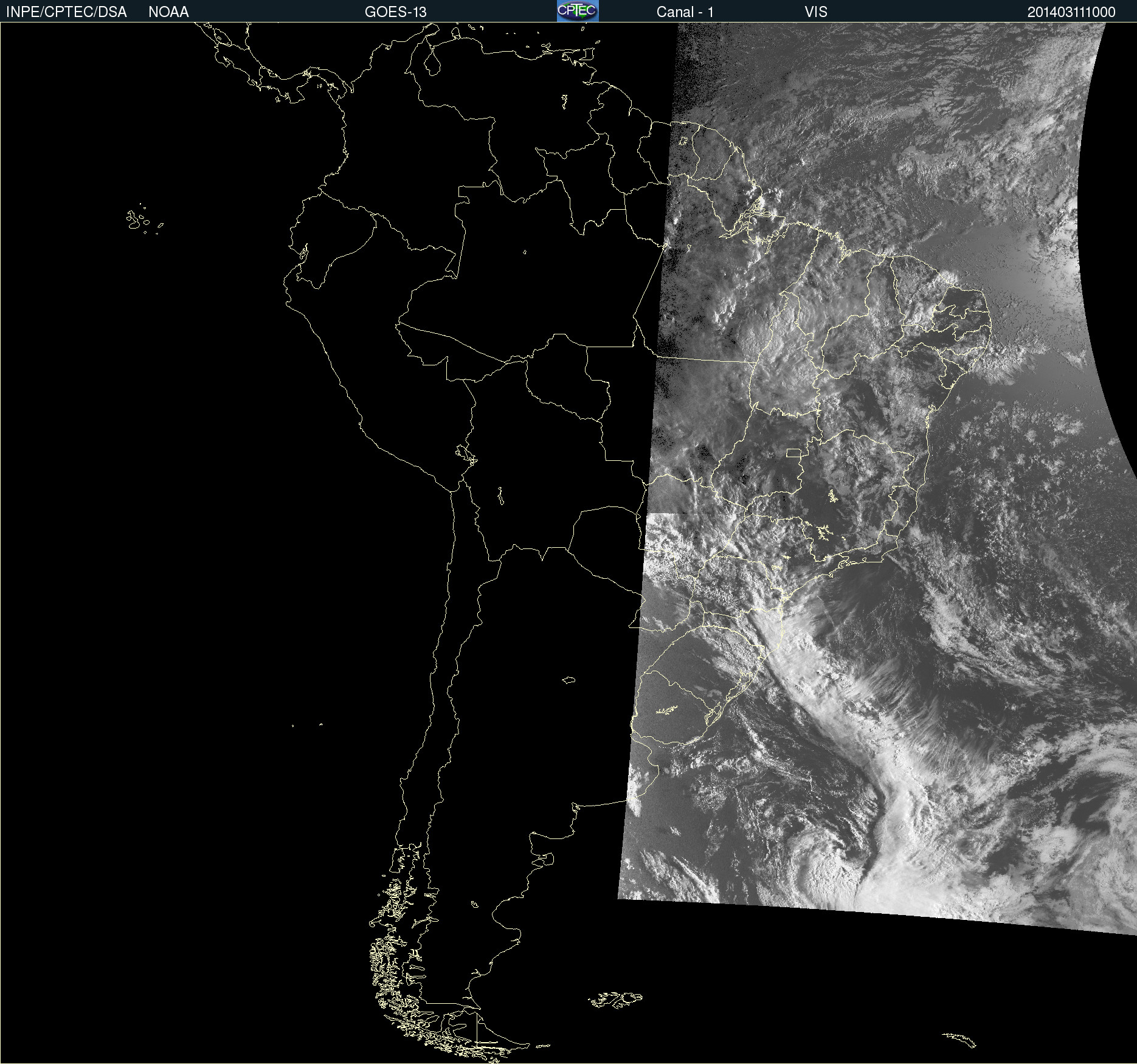Click the GOES-13 satellite label
This screenshot has width=1137, height=1064.
coord(396,12)
